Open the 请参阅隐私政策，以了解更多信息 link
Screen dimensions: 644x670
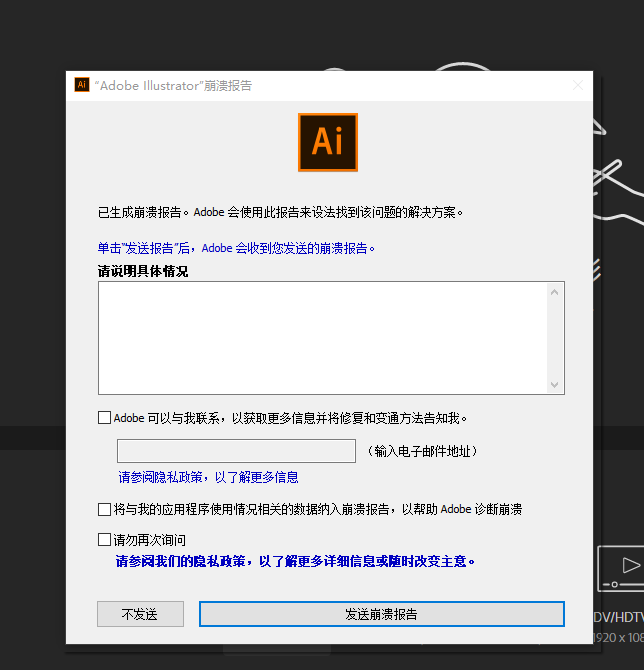point(208,477)
